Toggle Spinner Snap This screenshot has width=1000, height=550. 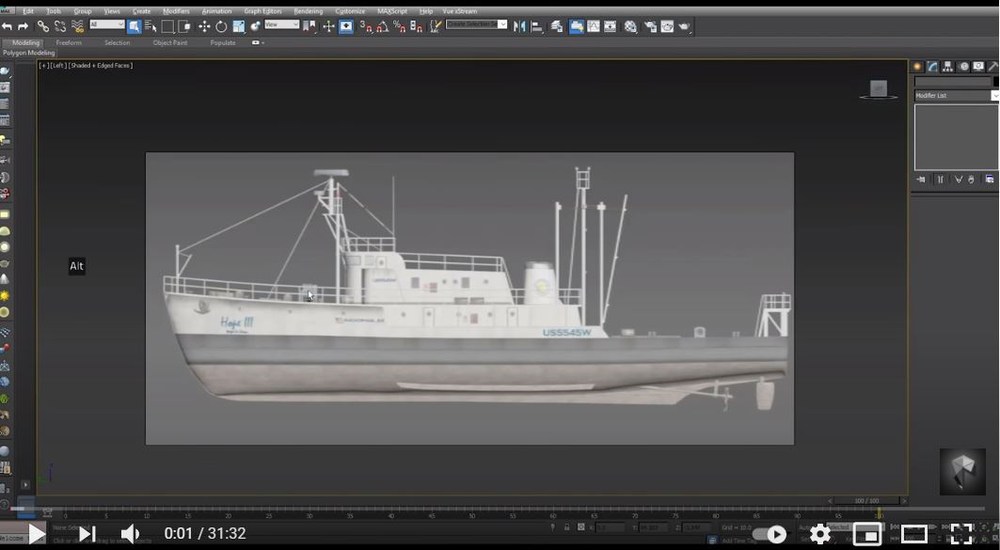(x=416, y=26)
